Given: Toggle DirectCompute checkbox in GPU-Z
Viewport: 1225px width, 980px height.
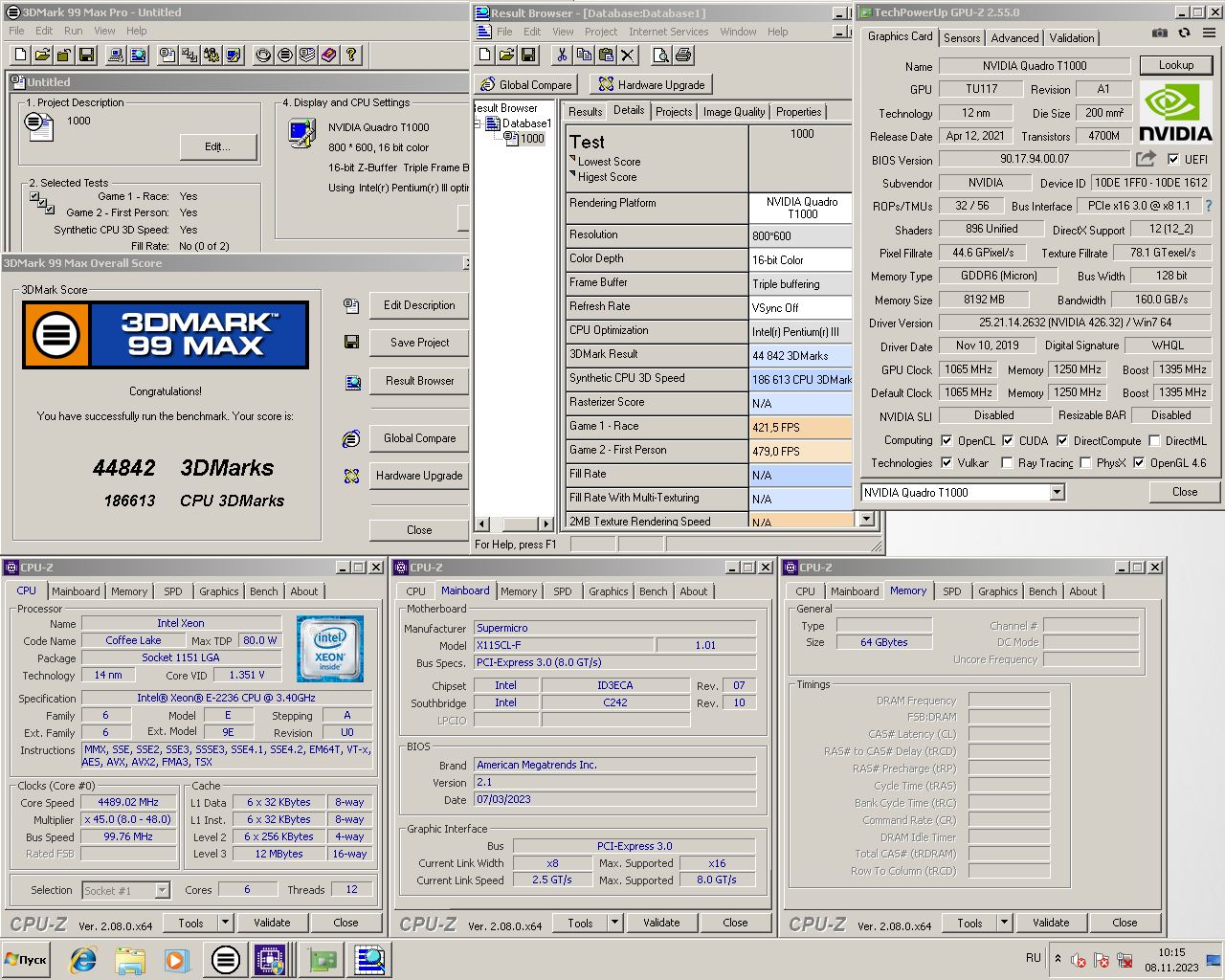Looking at the screenshot, I should [1062, 441].
